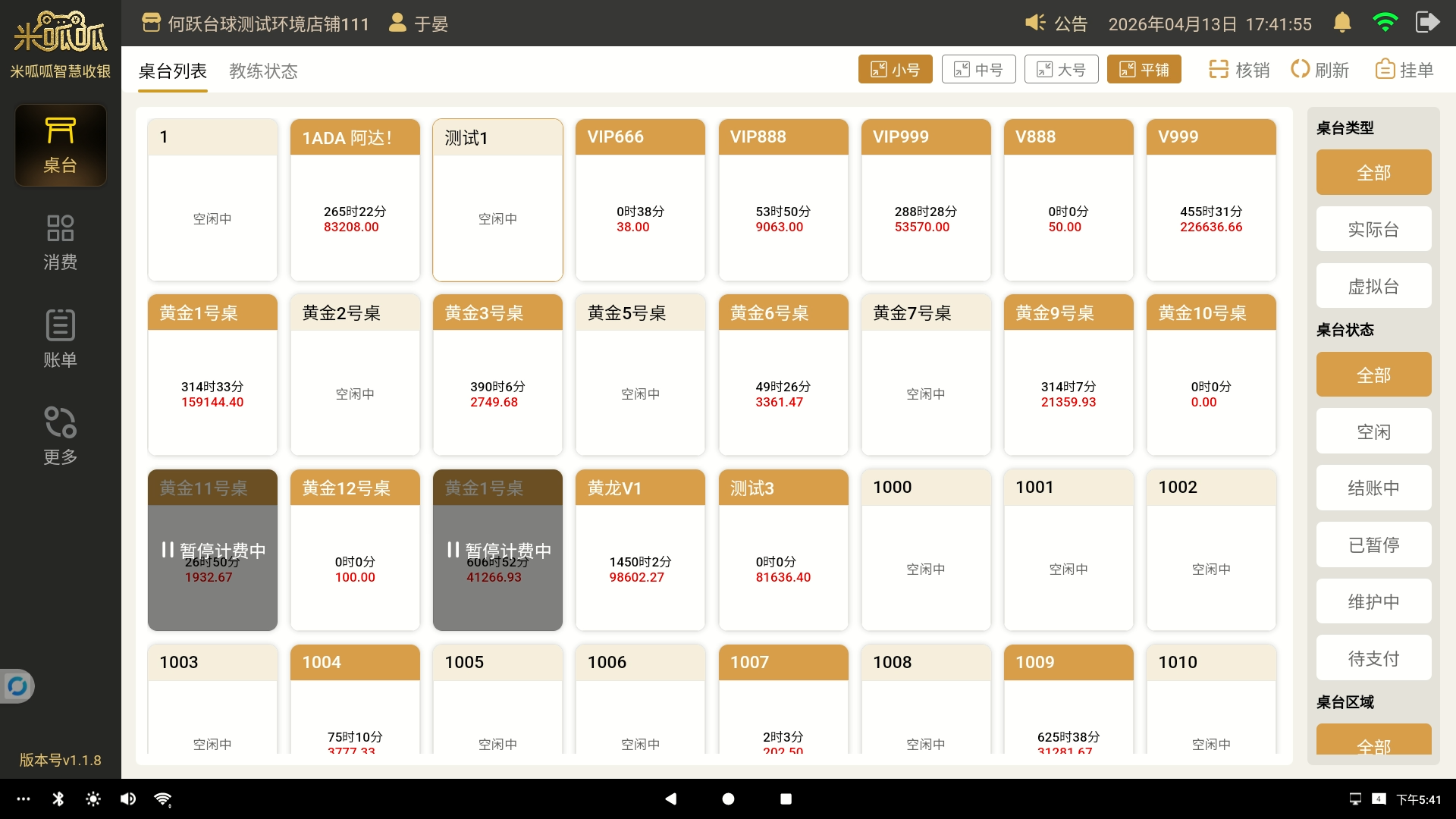1456x819 pixels.
Task: Open paused table 黄金11号桌
Action: pos(212,551)
